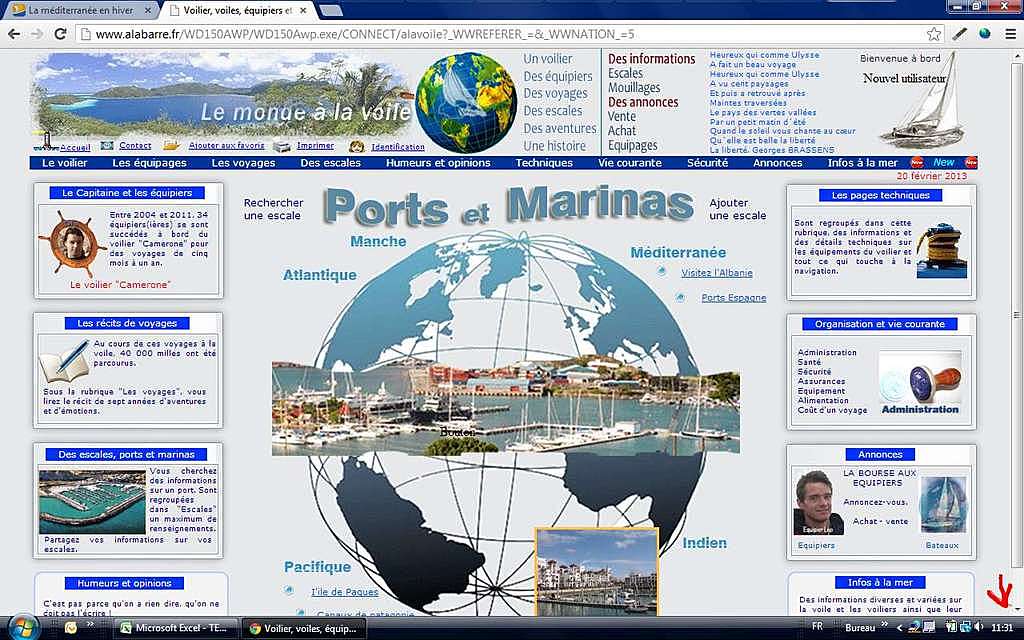Open Chrome menu hamburger icon
1024x640 pixels.
point(1010,34)
